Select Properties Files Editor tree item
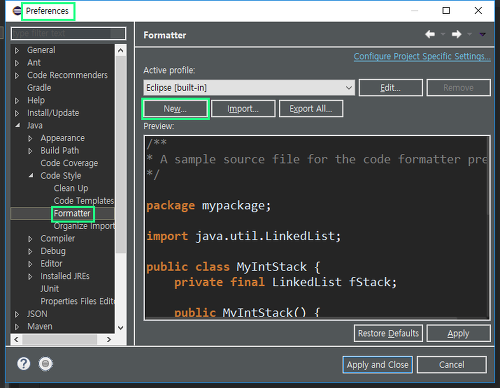The width and height of the screenshot is (500, 388). point(78,301)
